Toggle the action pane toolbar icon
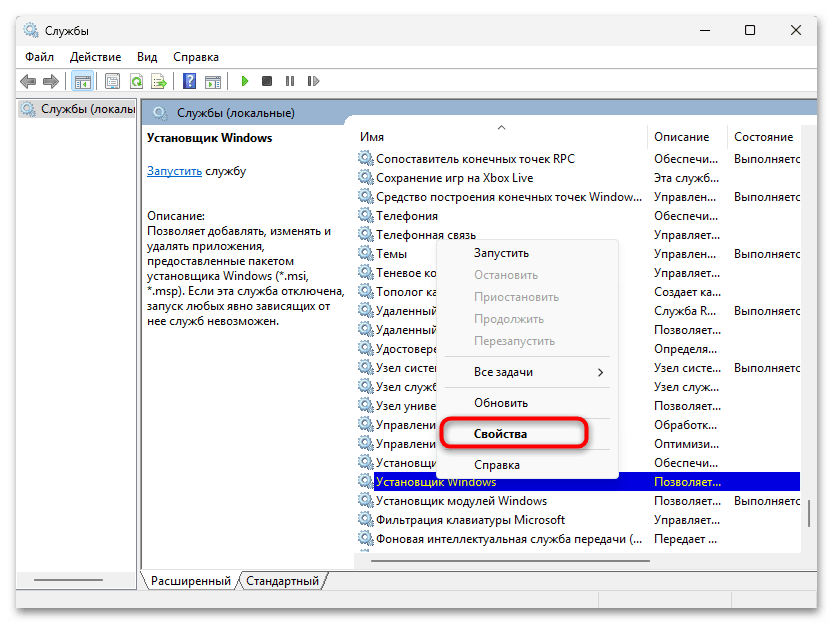This screenshot has height=624, width=833. point(213,81)
